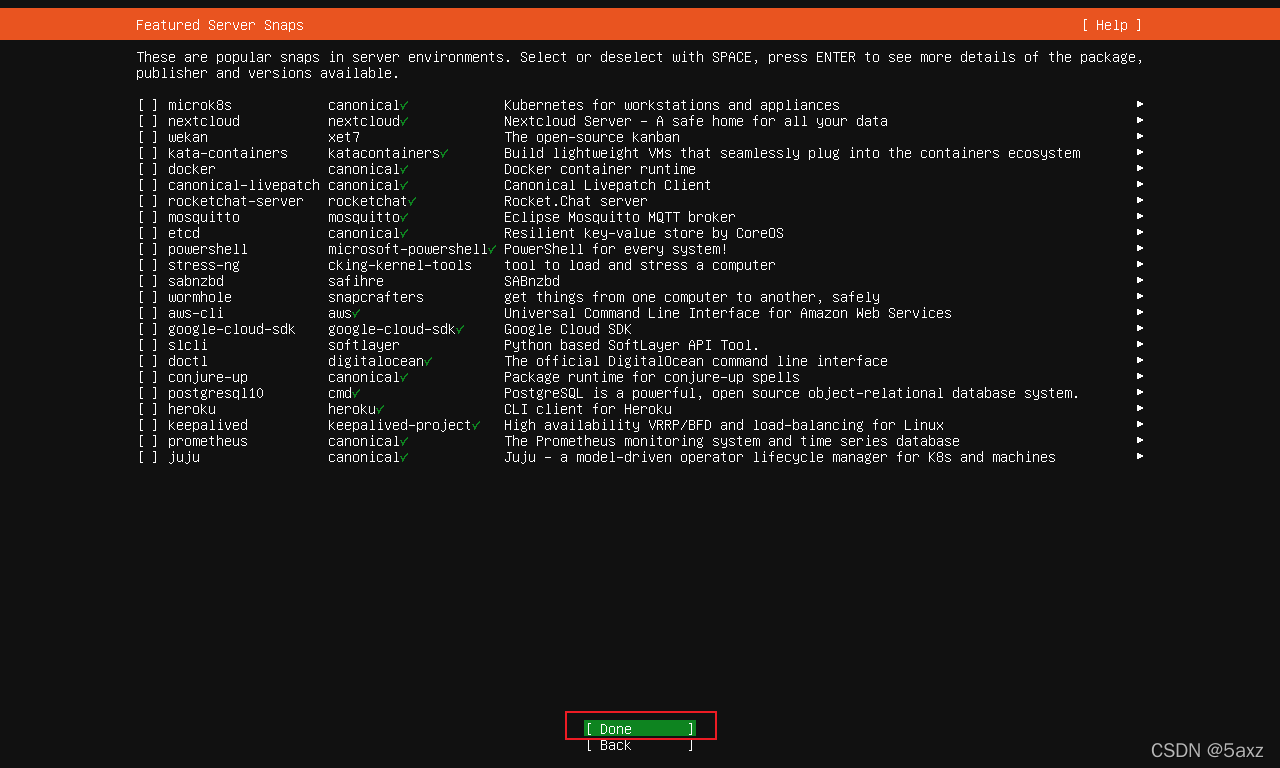The image size is (1280, 768).
Task: Click publisher name keepalived-project
Action: pyautogui.click(x=400, y=425)
